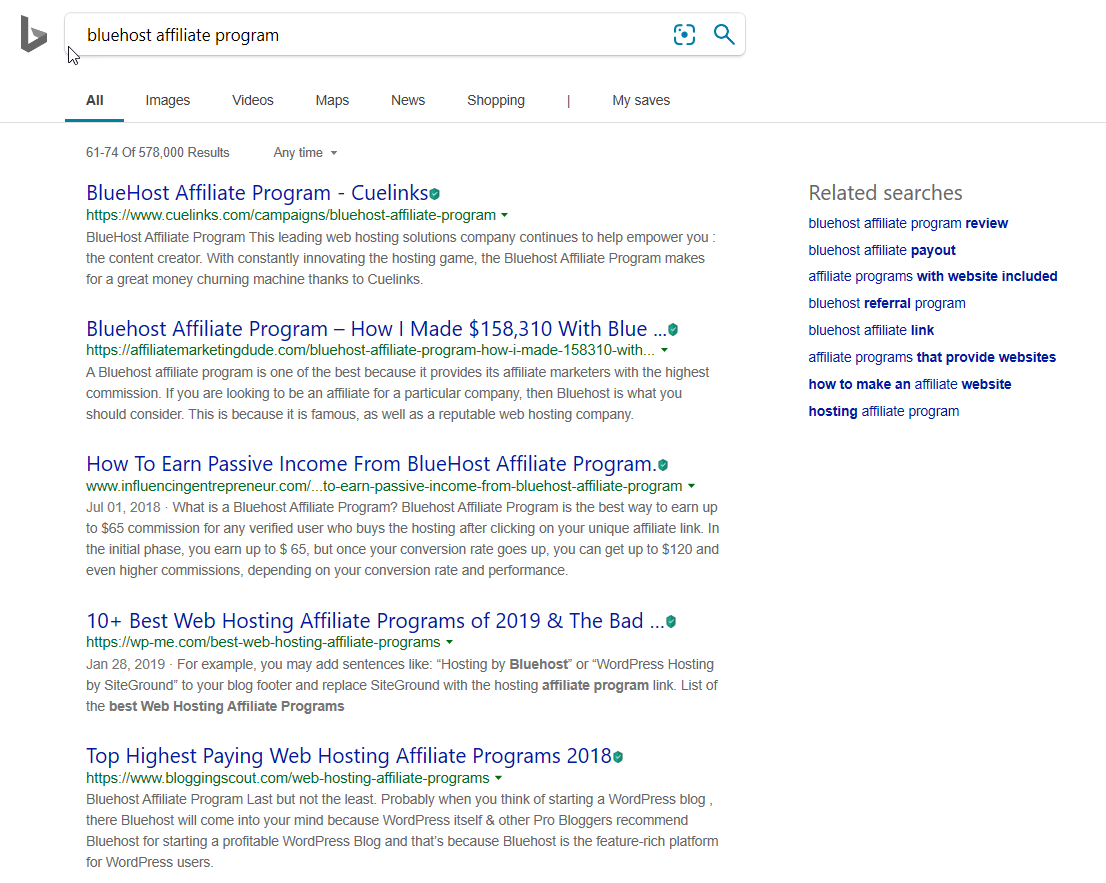Click the influencingentrepreneur.com green URL
The height and width of the screenshot is (883, 1106).
pyautogui.click(x=384, y=486)
